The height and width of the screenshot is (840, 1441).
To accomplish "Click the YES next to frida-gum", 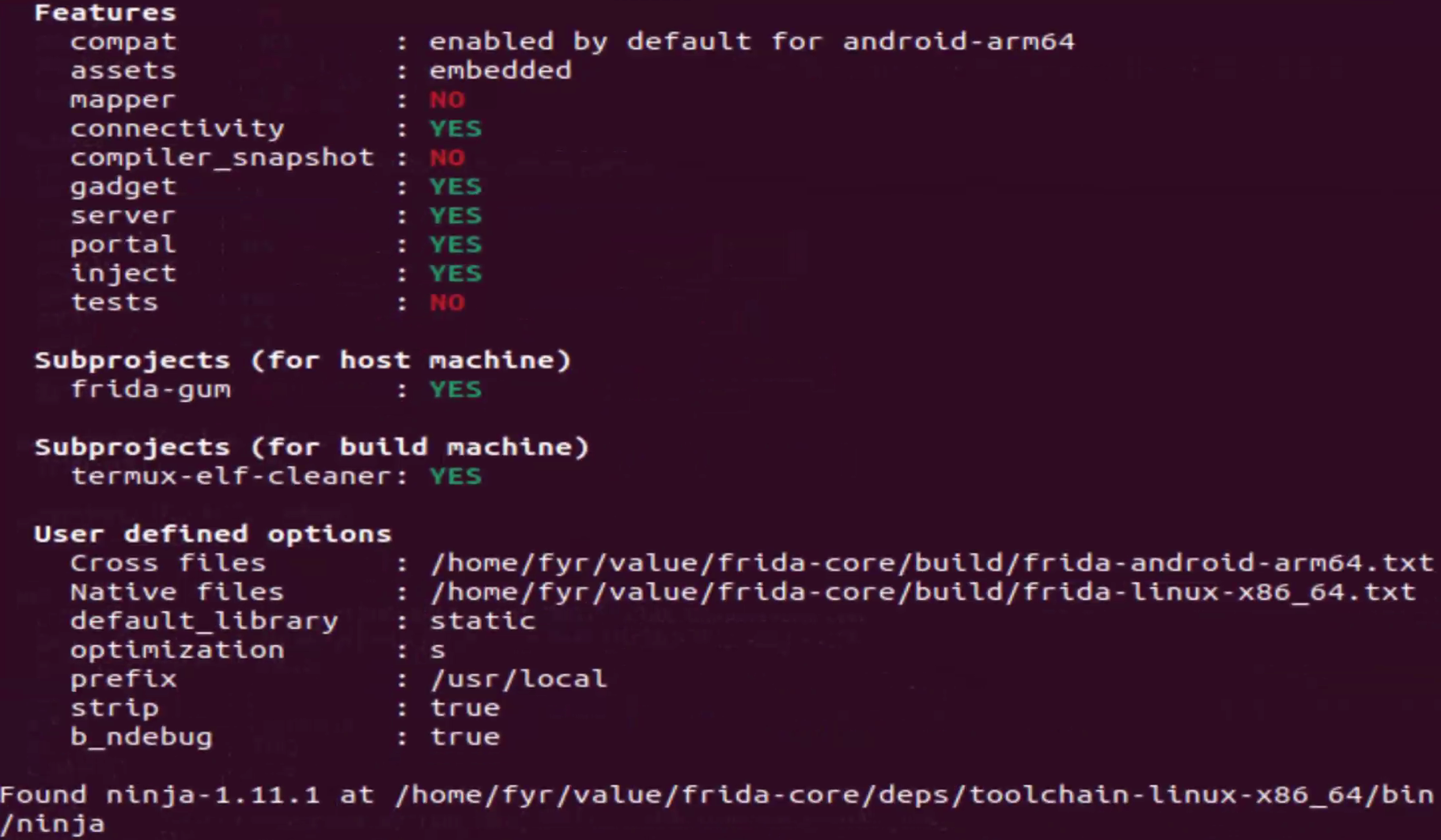I will 456,389.
